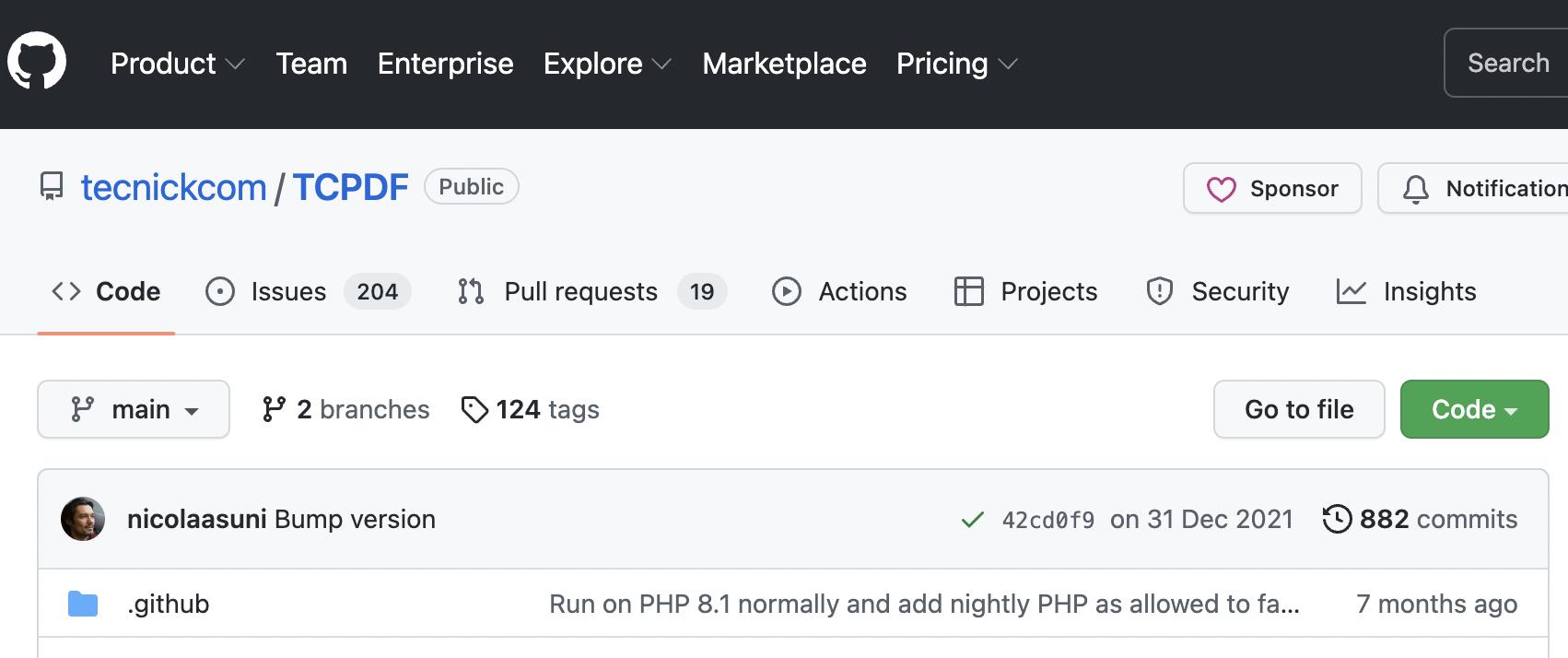Click the Security shield icon
Image resolution: width=1568 pixels, height=658 pixels.
pos(1160,291)
